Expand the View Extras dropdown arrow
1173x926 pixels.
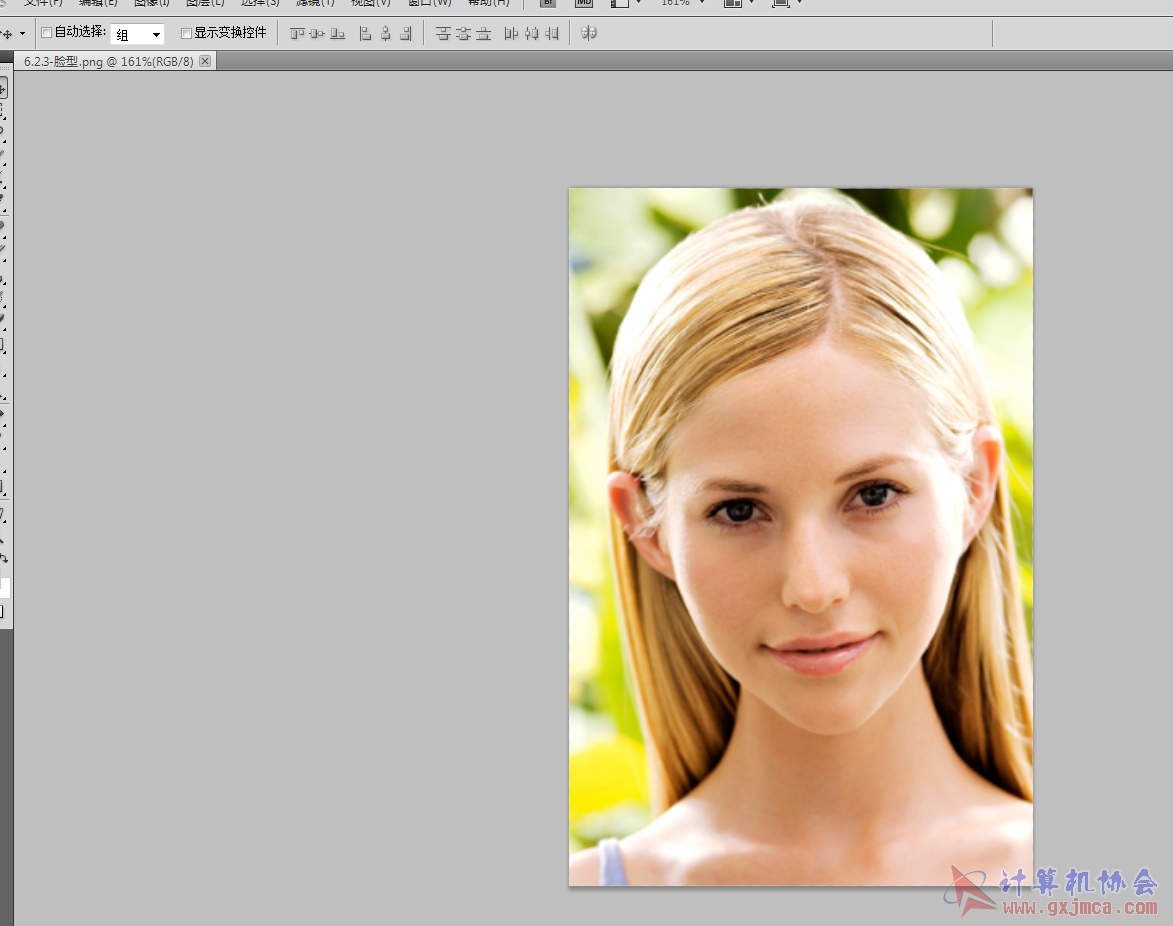point(638,2)
